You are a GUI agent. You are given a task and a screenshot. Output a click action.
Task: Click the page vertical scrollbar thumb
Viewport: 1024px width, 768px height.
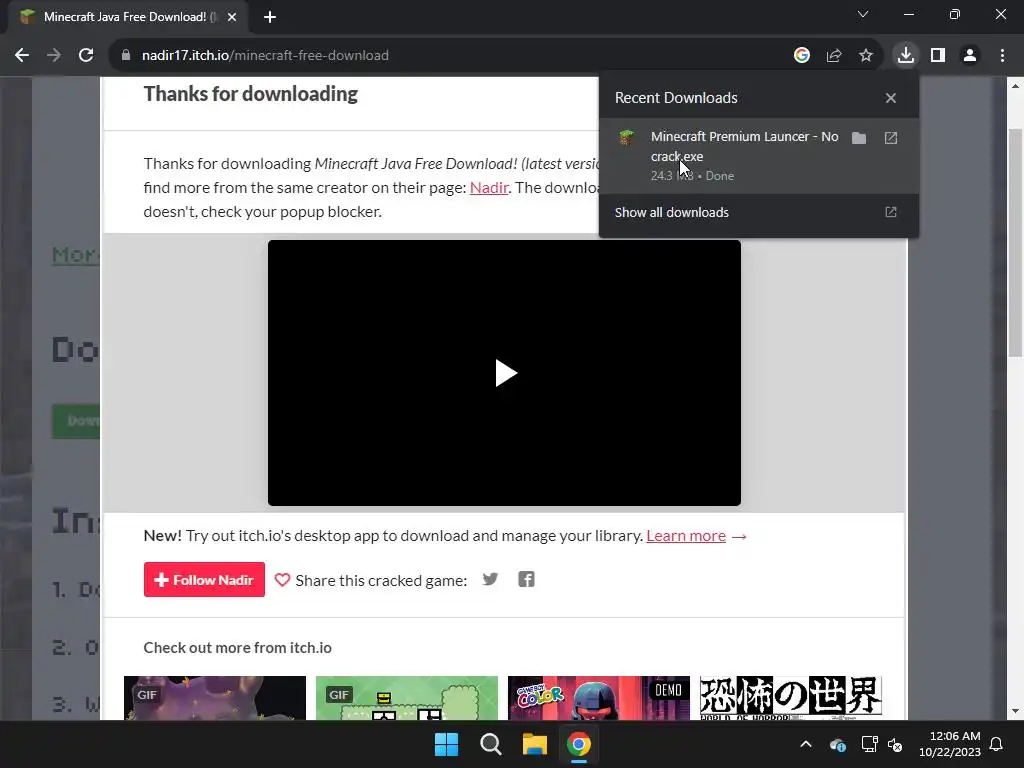(1016, 243)
